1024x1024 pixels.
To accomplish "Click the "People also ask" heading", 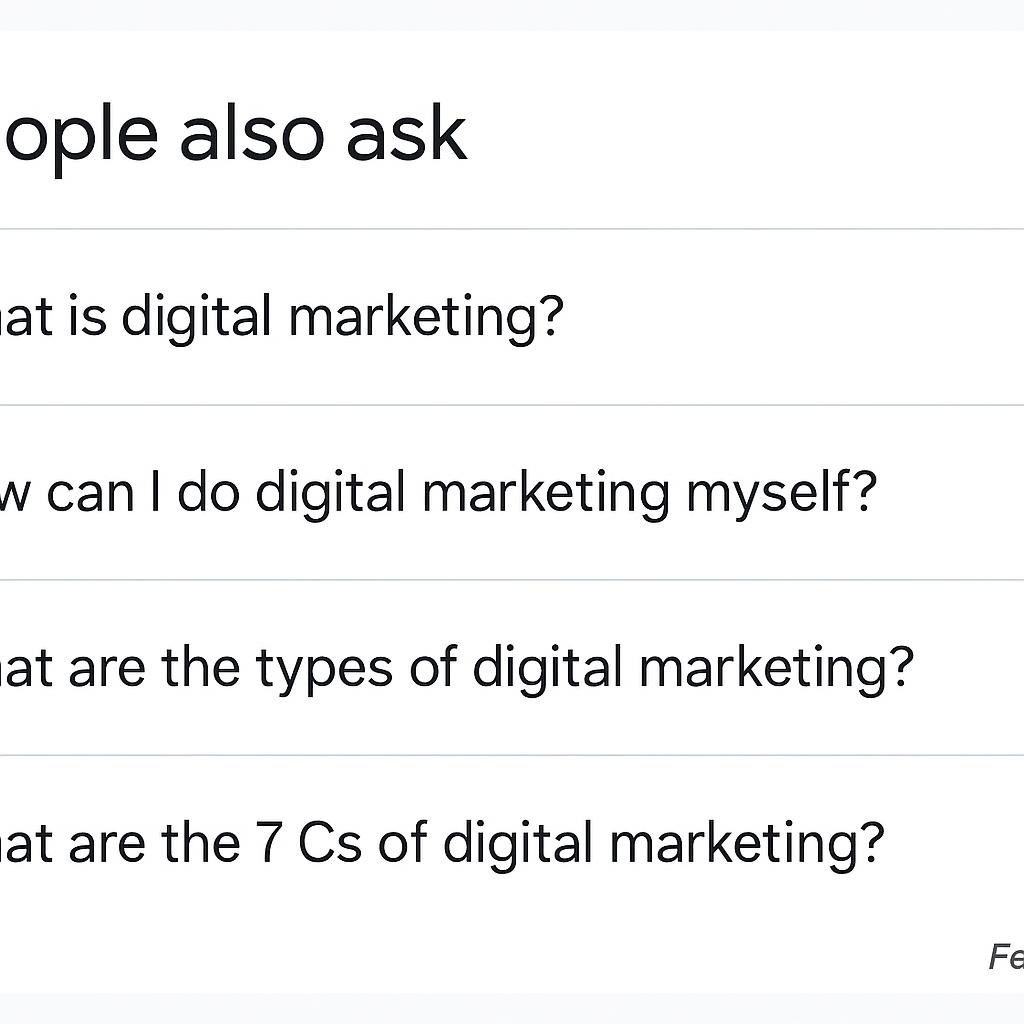I will [234, 134].
